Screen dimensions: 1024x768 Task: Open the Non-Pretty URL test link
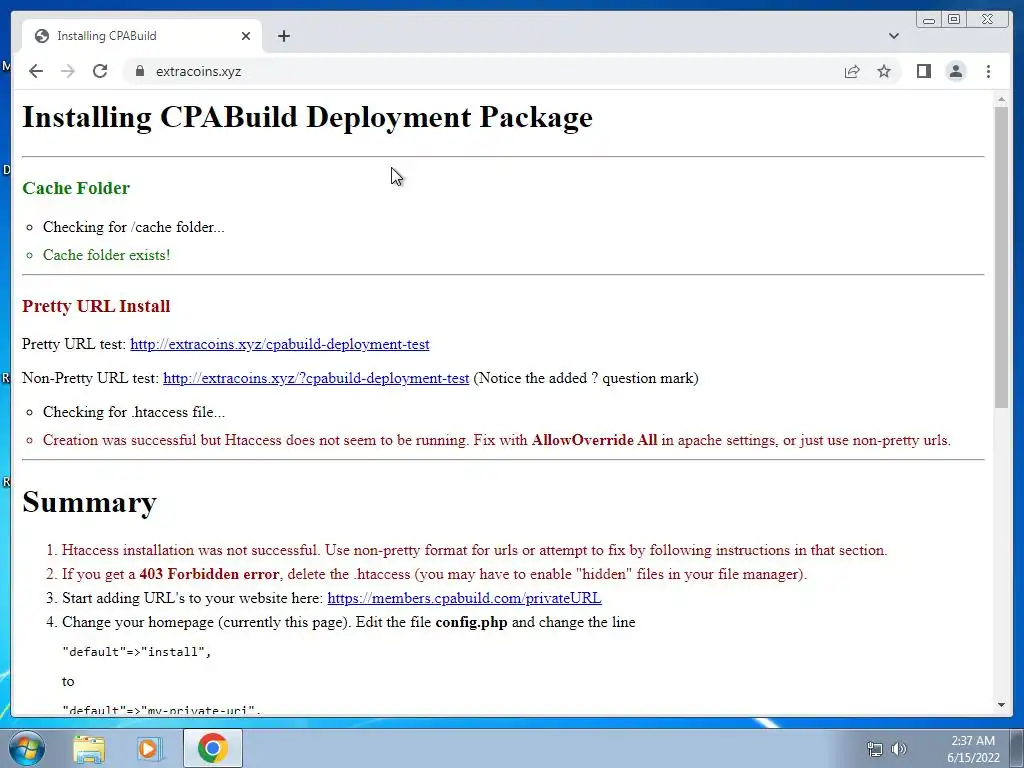tap(316, 378)
